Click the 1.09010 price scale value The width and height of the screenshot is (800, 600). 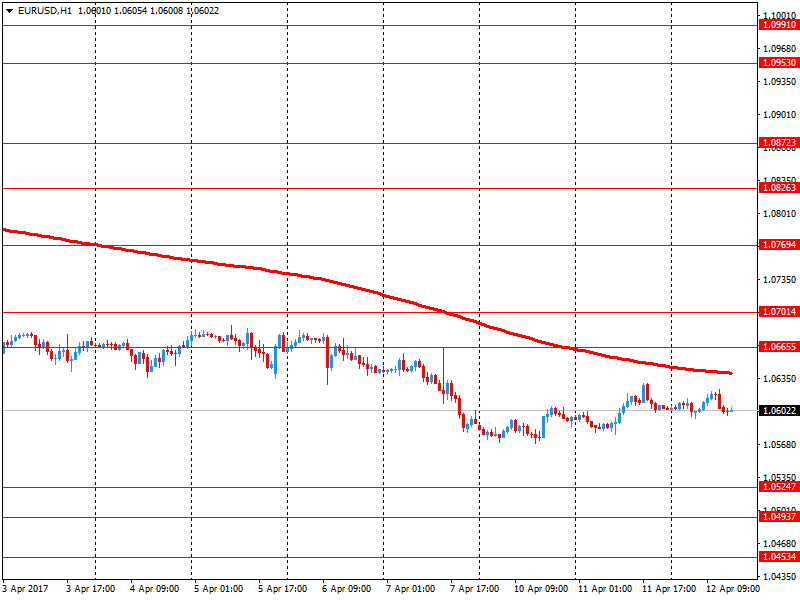[x=780, y=115]
